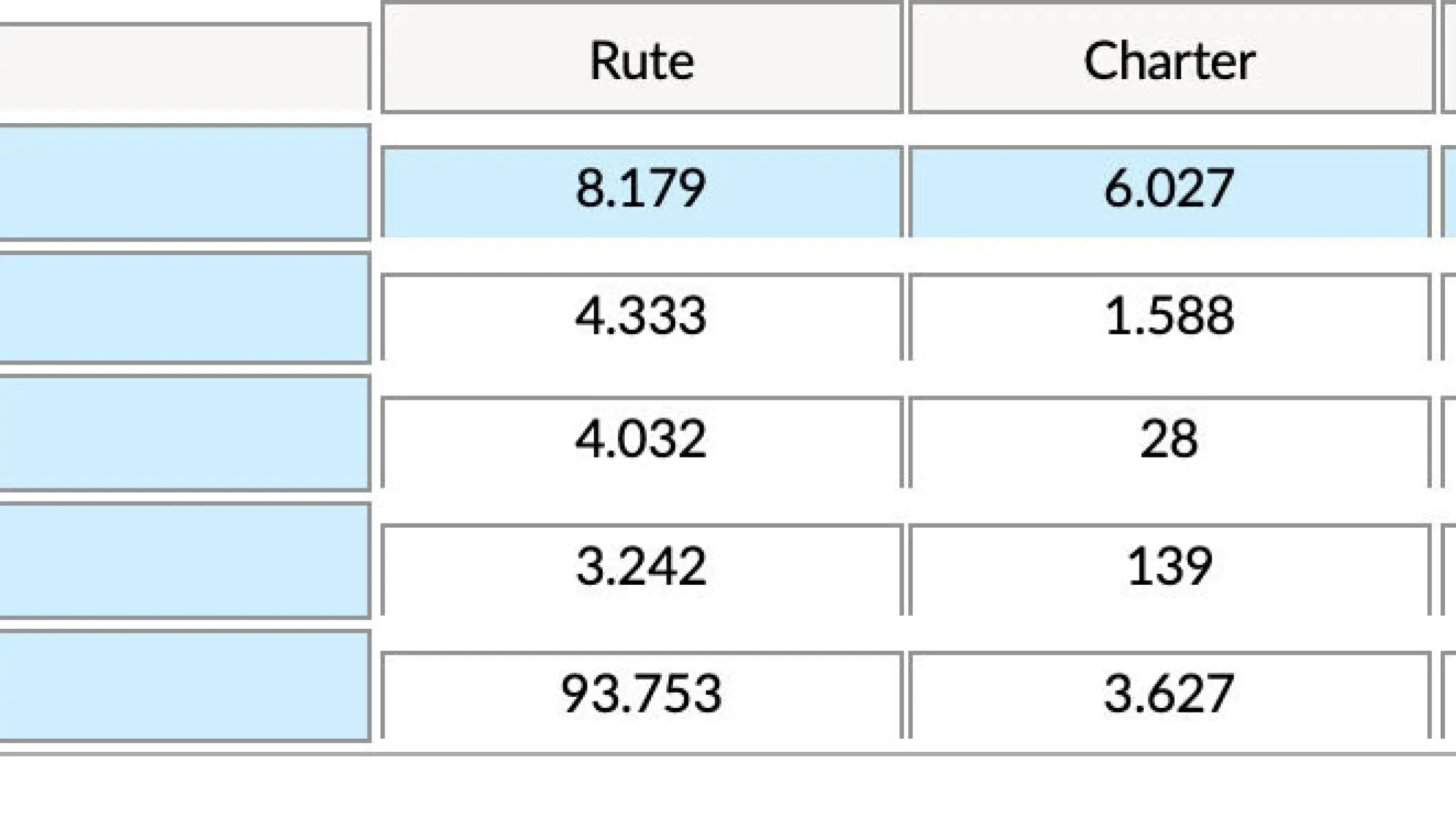1456x831 pixels.
Task: Select blue row label cell beside 4.333
Action: [184, 307]
